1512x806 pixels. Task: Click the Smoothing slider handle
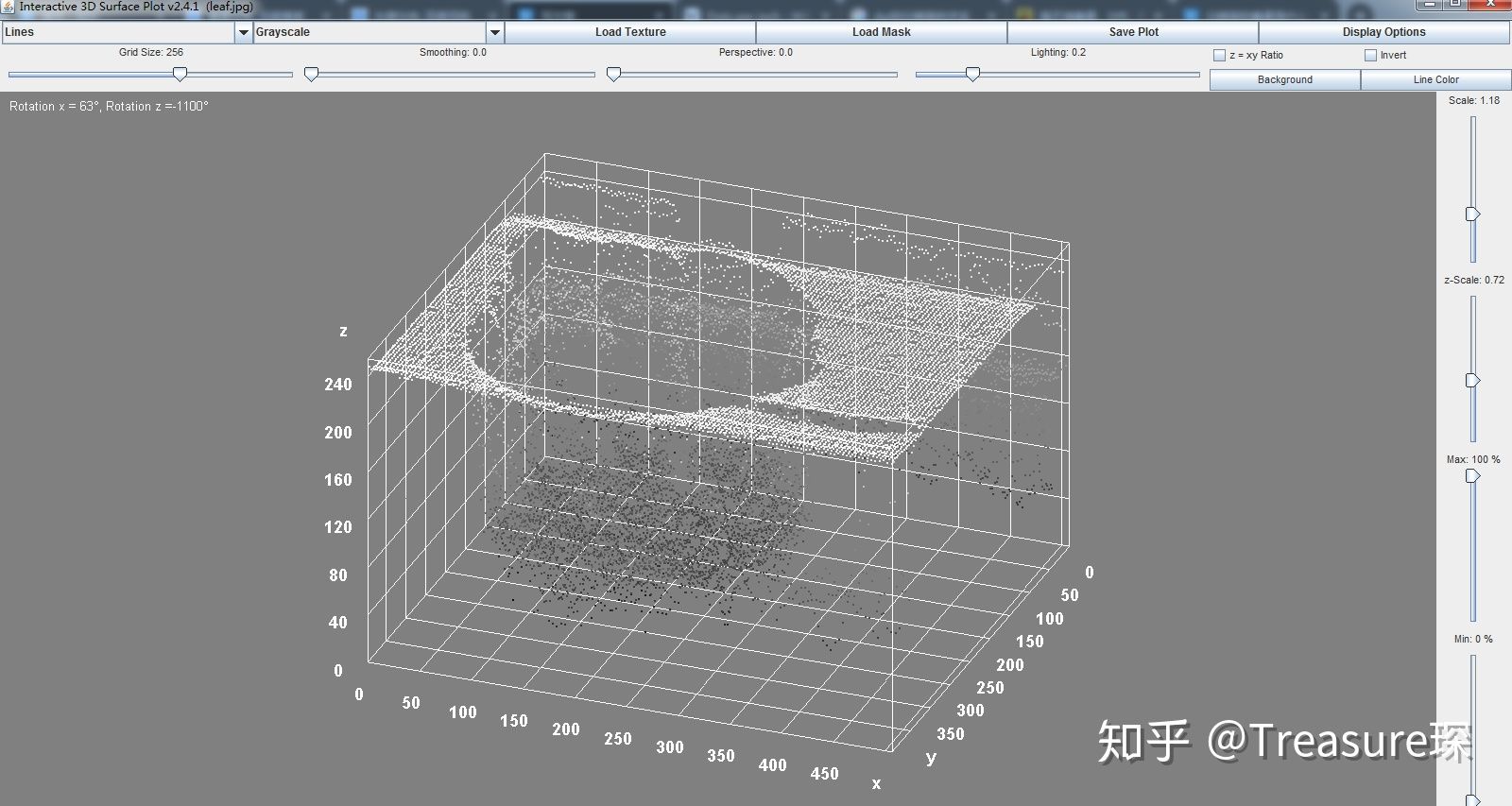pyautogui.click(x=311, y=74)
